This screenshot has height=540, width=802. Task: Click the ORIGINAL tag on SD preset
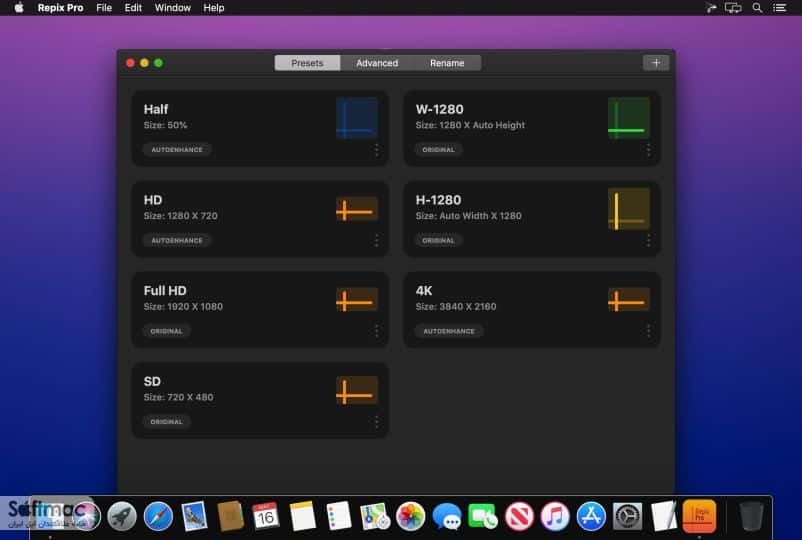pyautogui.click(x=166, y=422)
